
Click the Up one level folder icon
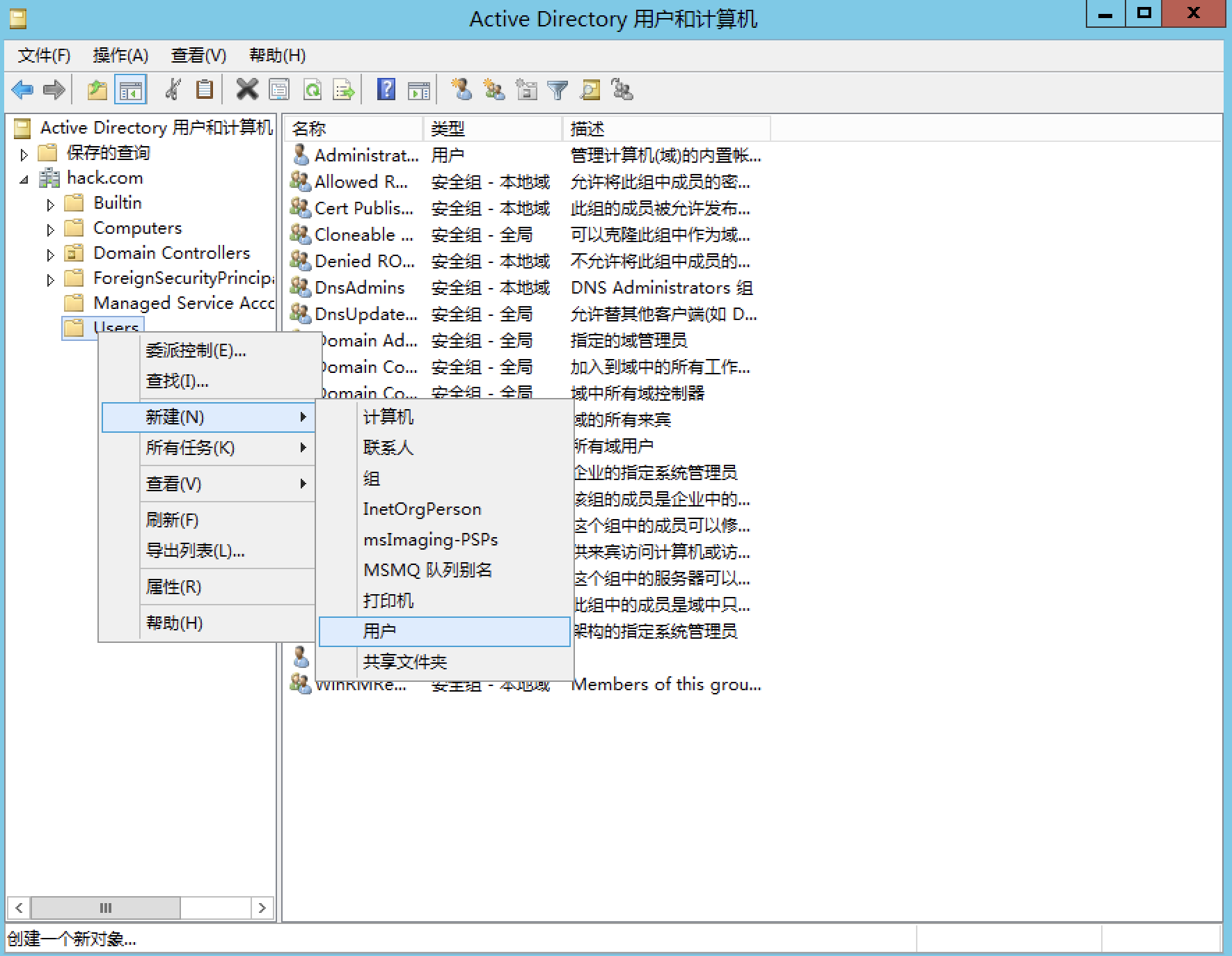click(x=97, y=90)
